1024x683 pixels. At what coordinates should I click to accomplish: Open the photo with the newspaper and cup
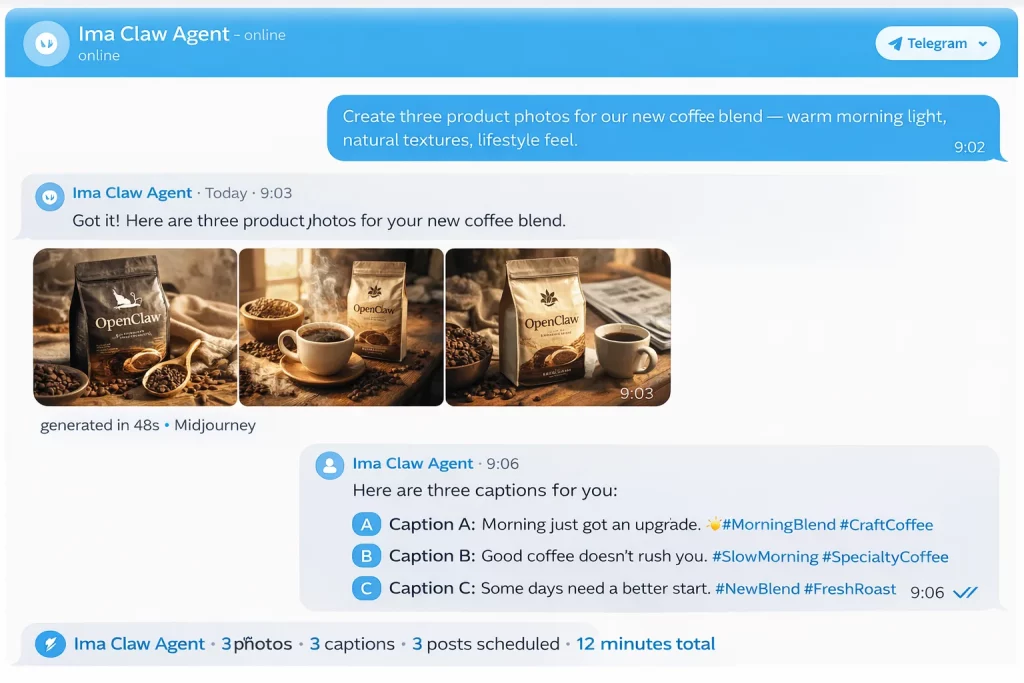pos(558,327)
